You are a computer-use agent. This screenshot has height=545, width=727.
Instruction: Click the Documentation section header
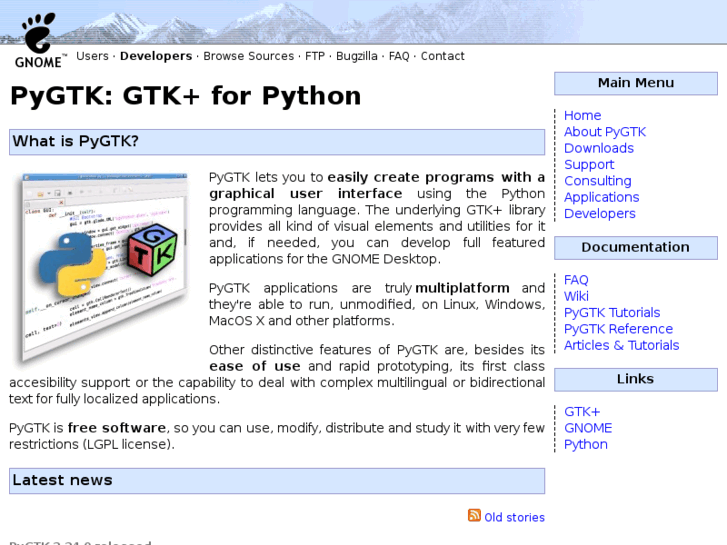pyautogui.click(x=636, y=248)
